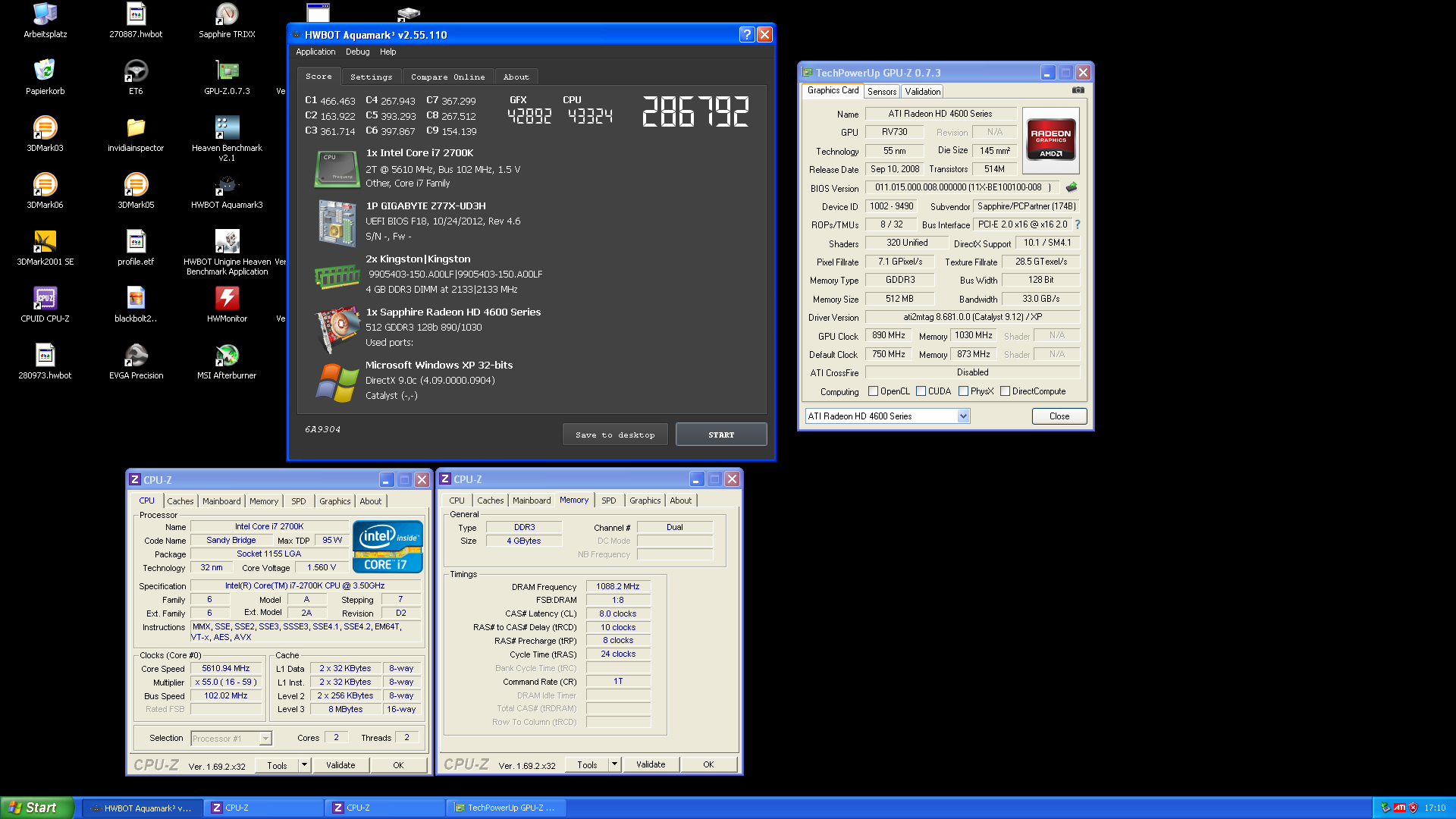The image size is (1456, 819).
Task: Click the Radeon Graphics logo in GPU-Z
Action: point(1050,141)
